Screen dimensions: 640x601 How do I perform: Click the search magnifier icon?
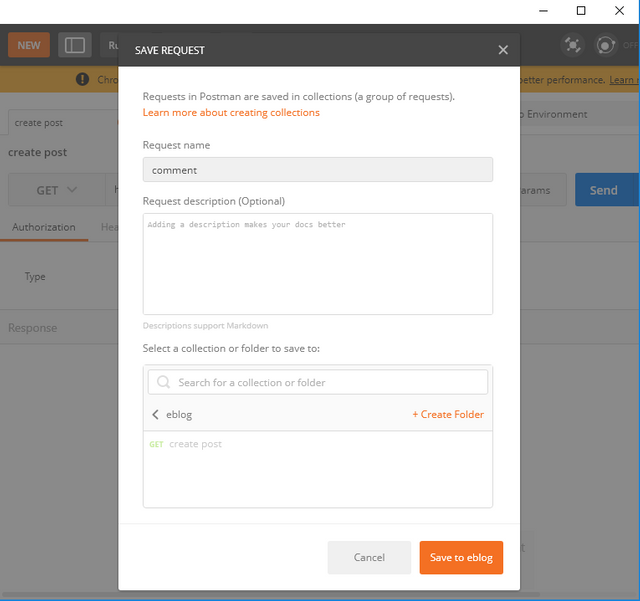click(164, 382)
